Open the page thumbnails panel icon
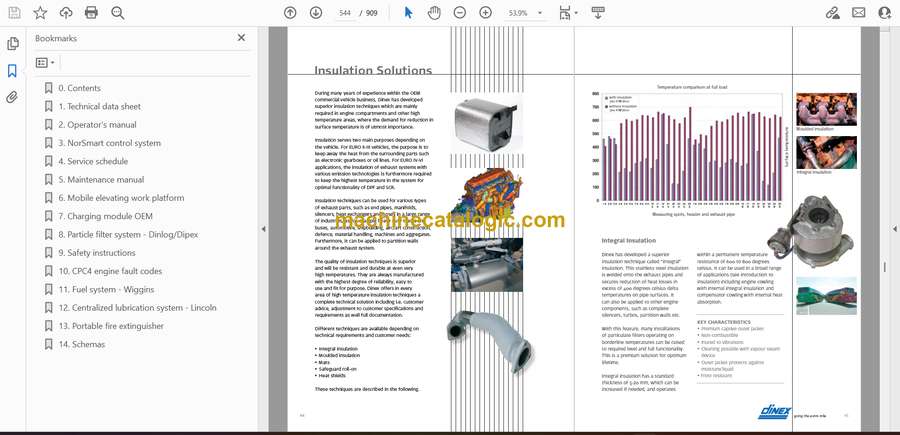The image size is (900, 435). [x=13, y=44]
